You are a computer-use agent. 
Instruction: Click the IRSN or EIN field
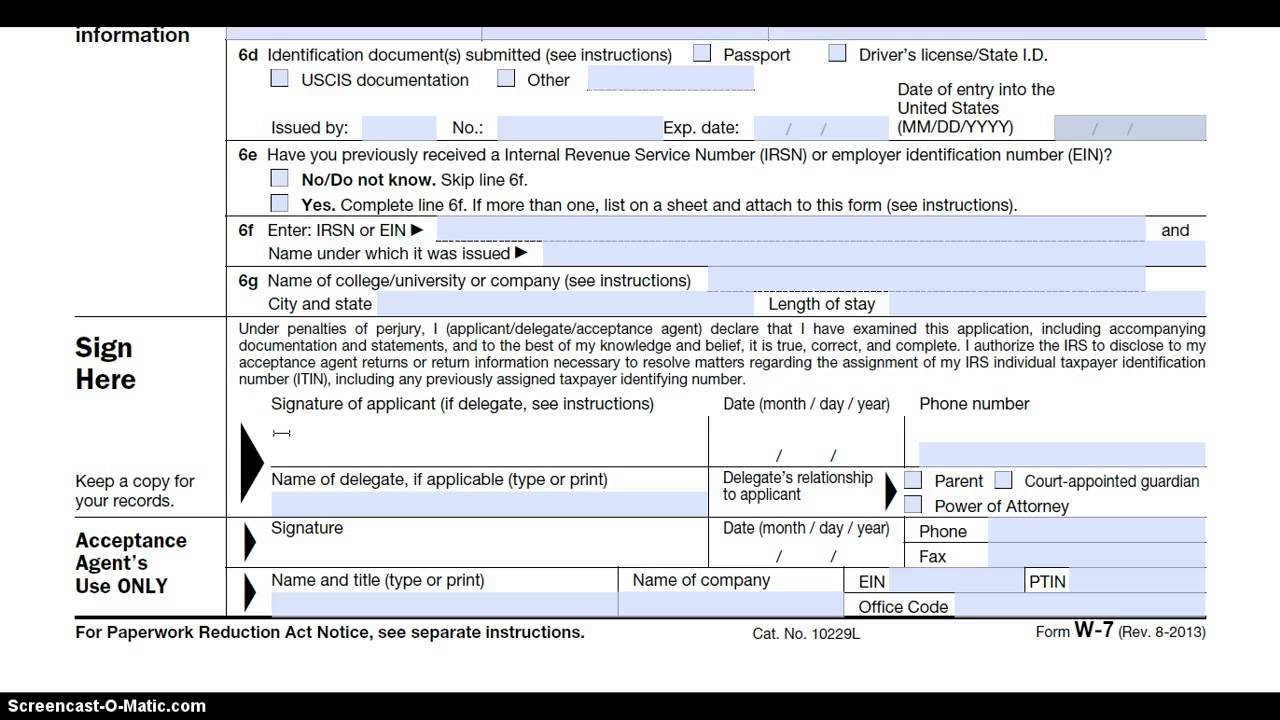[x=790, y=229]
